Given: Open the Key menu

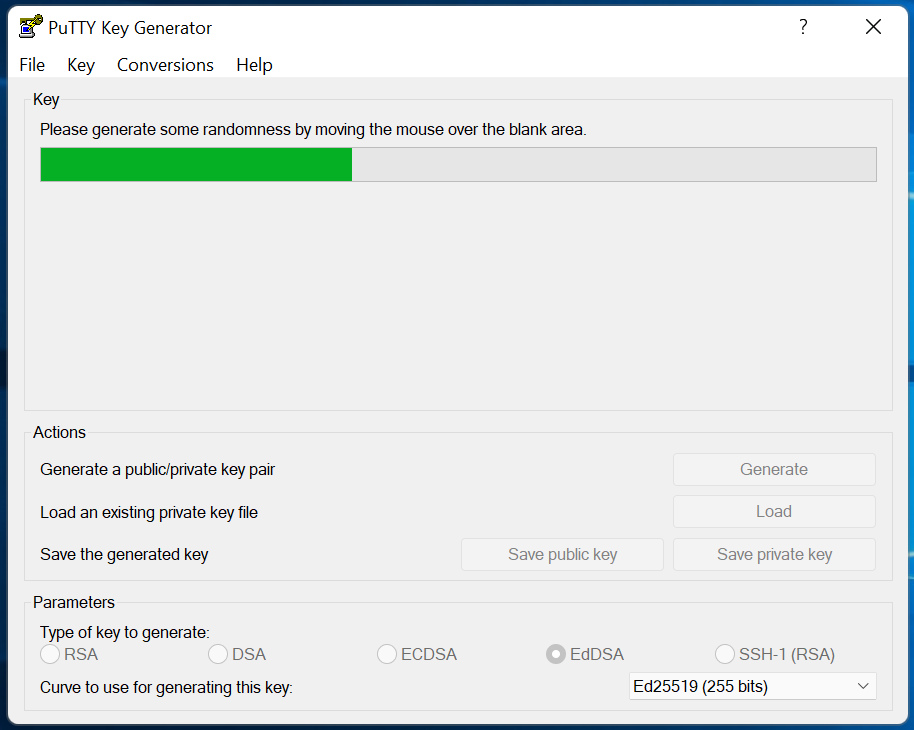Looking at the screenshot, I should coord(81,65).
